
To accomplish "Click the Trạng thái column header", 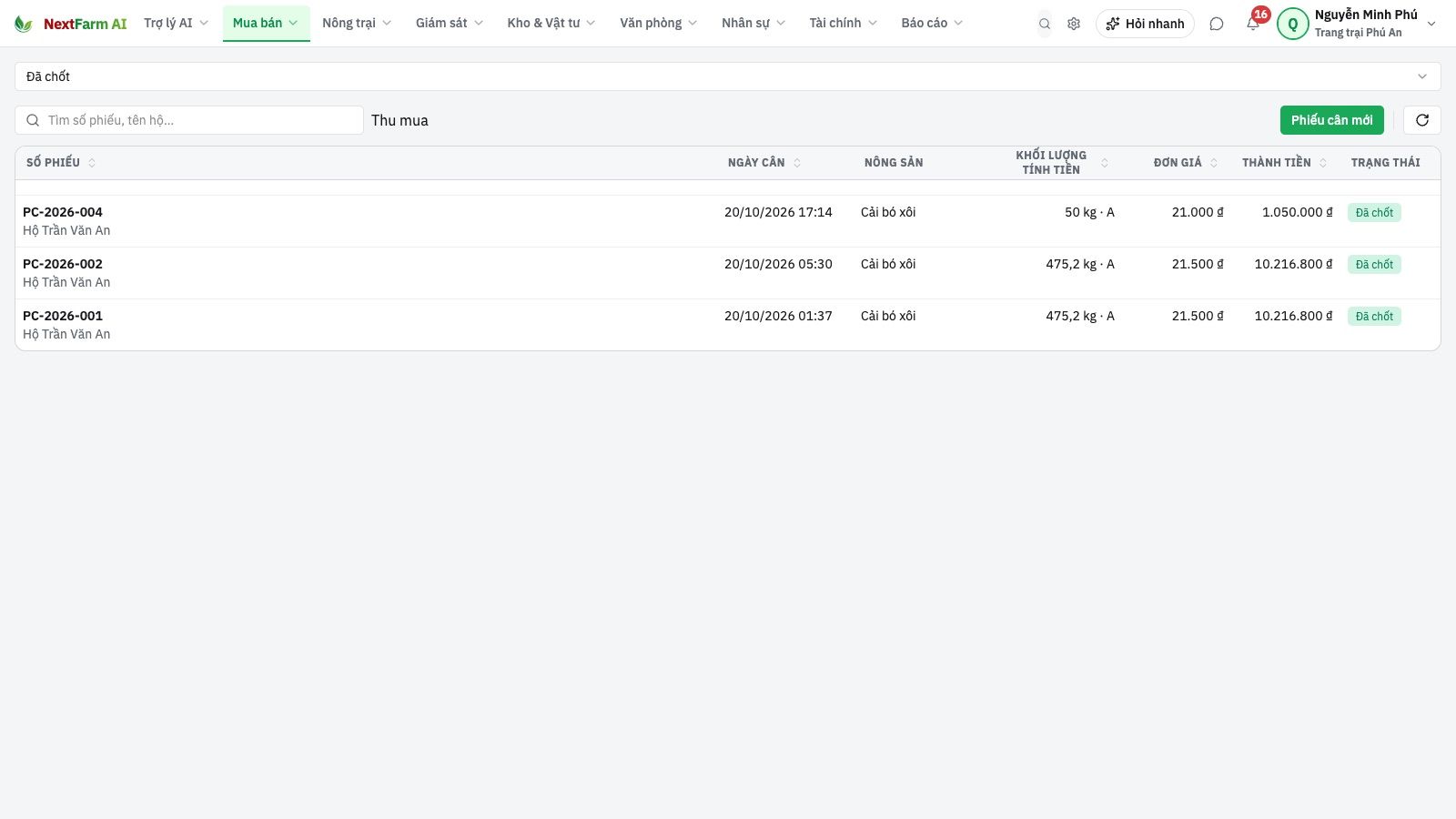I will tap(1385, 163).
